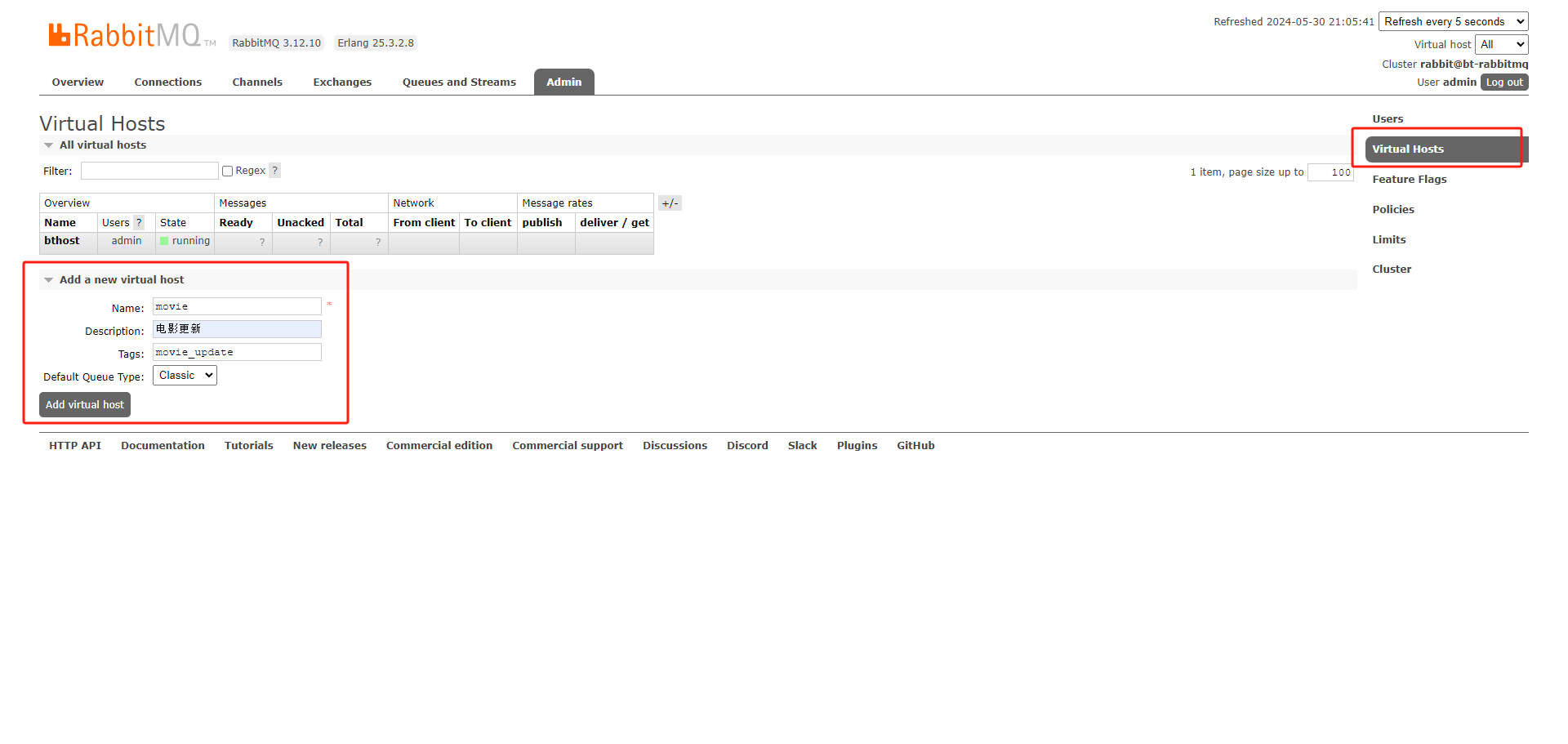
Task: Click the help icon beside Regex
Action: click(275, 171)
